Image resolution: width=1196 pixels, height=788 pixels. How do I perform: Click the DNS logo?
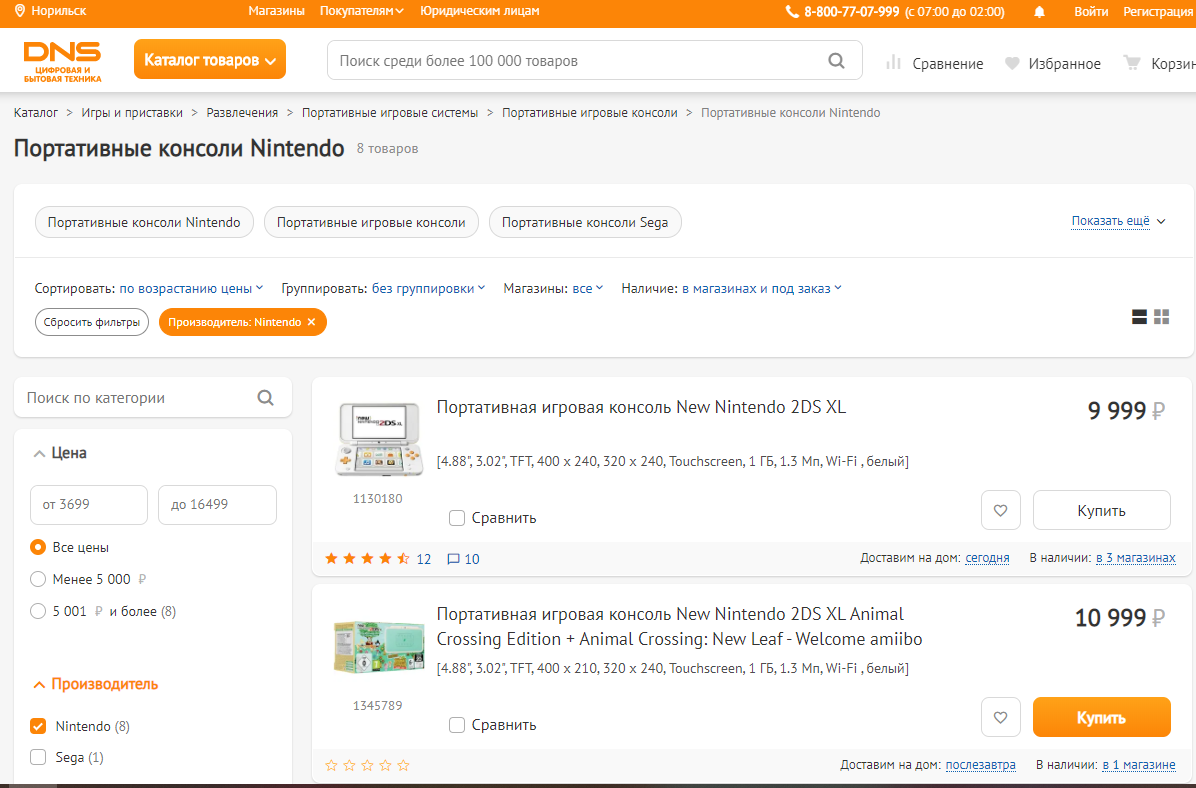63,61
